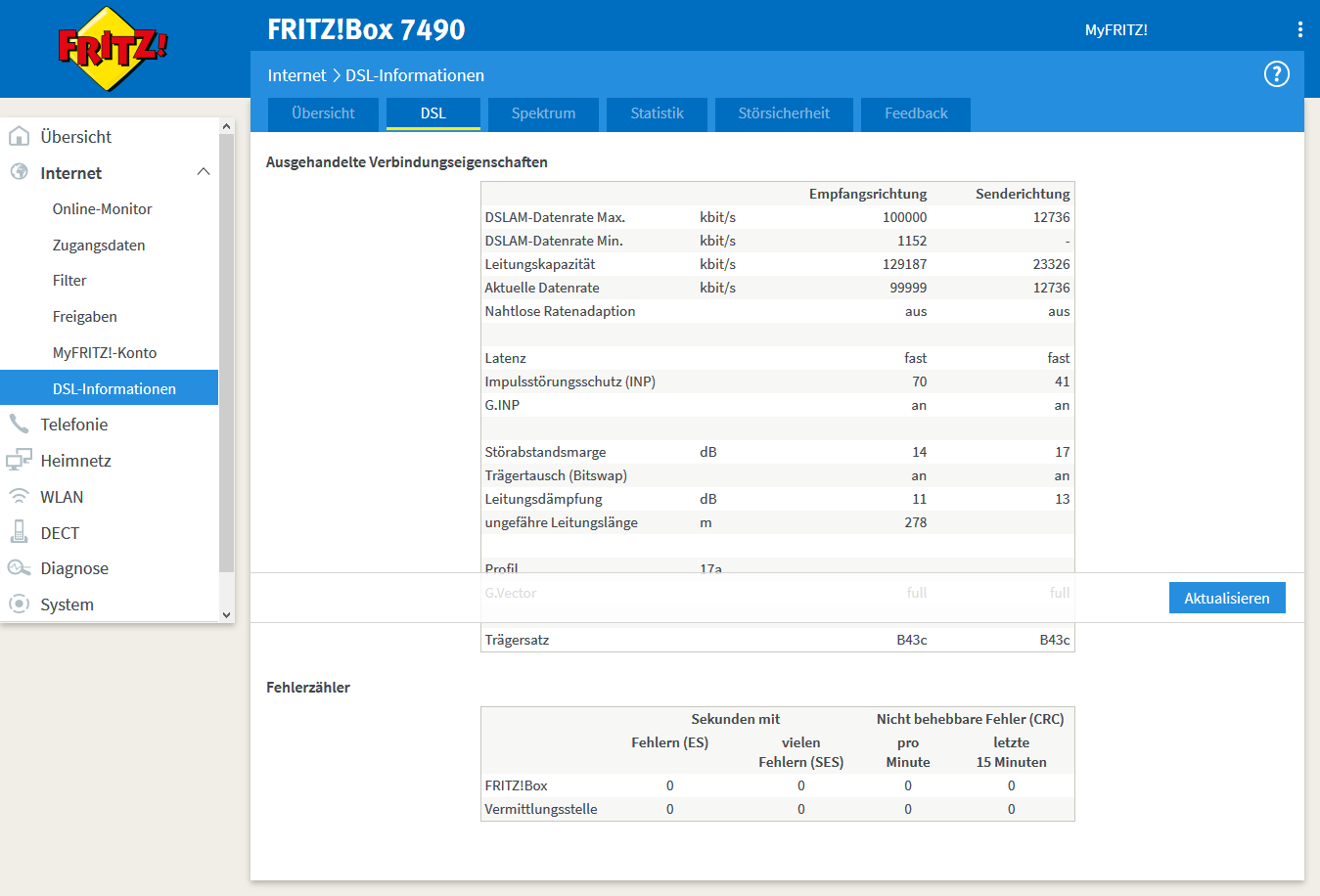Select Online-Monitor in the sidebar

coord(102,208)
